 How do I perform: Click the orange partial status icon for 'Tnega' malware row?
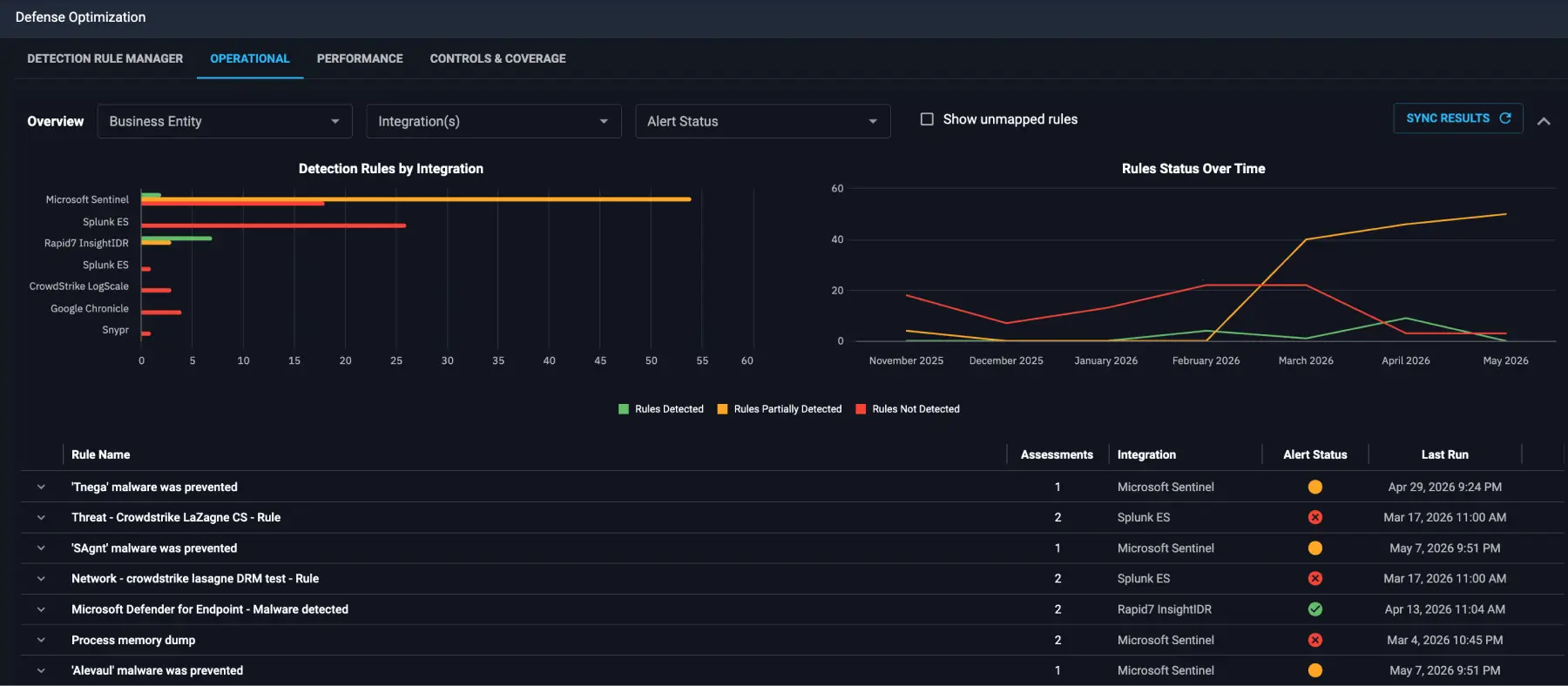pos(1315,487)
